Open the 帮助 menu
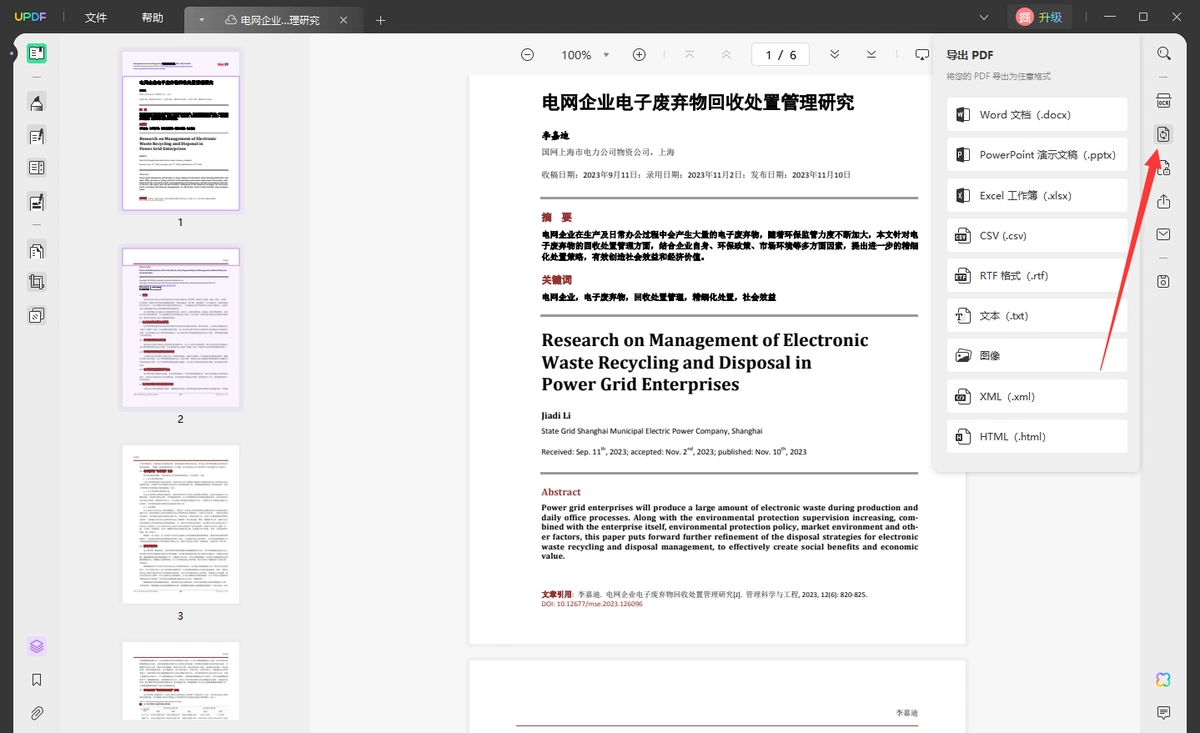Screen dimensions: 1200x733 (152, 18)
